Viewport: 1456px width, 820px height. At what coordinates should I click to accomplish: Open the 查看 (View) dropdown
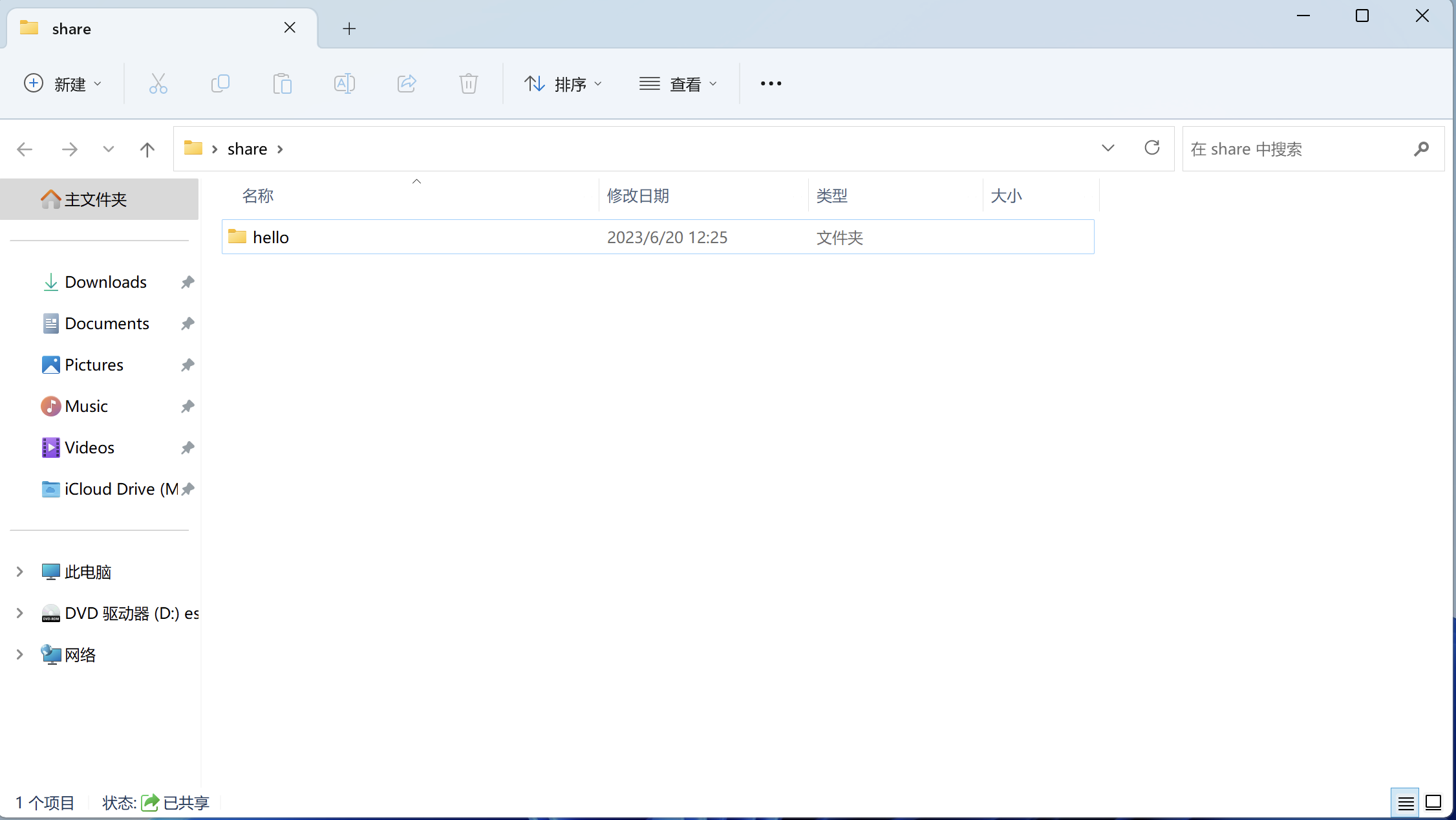(x=678, y=84)
